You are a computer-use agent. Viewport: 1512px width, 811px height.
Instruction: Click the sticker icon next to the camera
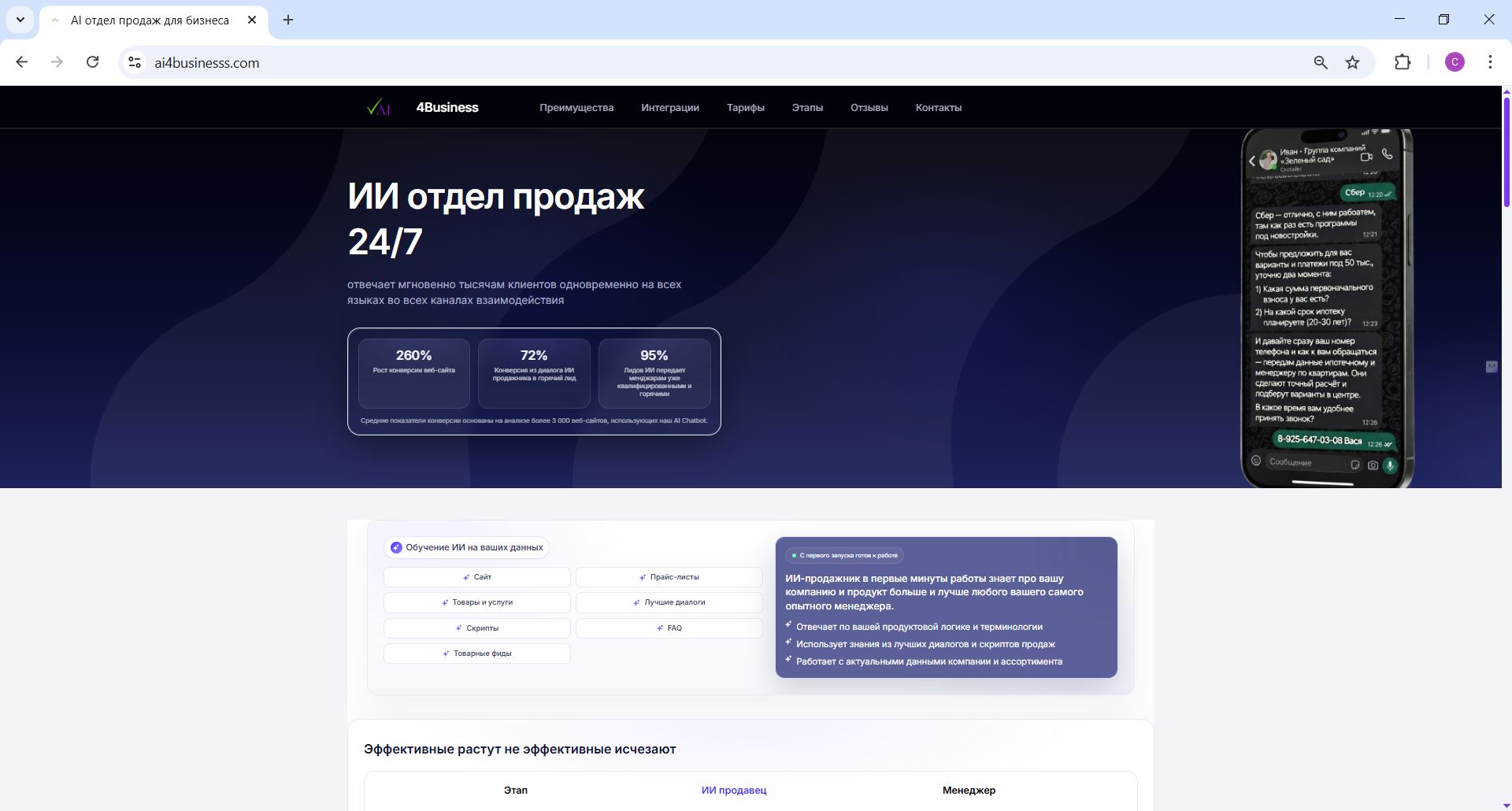(x=1355, y=465)
